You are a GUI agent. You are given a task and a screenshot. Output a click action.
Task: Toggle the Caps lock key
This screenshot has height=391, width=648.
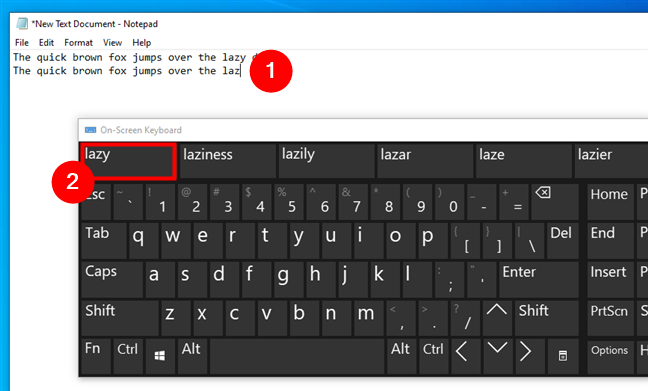[112, 279]
